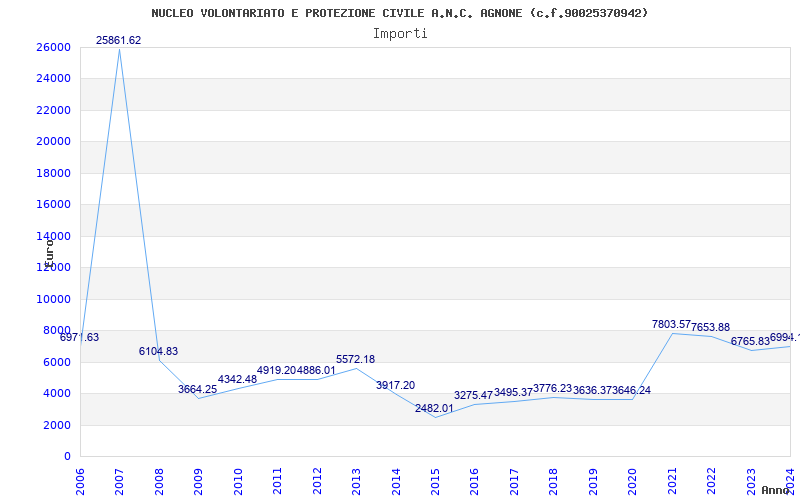Click the 2007 x-axis year label
The image size is (800, 500).
pyautogui.click(x=119, y=481)
